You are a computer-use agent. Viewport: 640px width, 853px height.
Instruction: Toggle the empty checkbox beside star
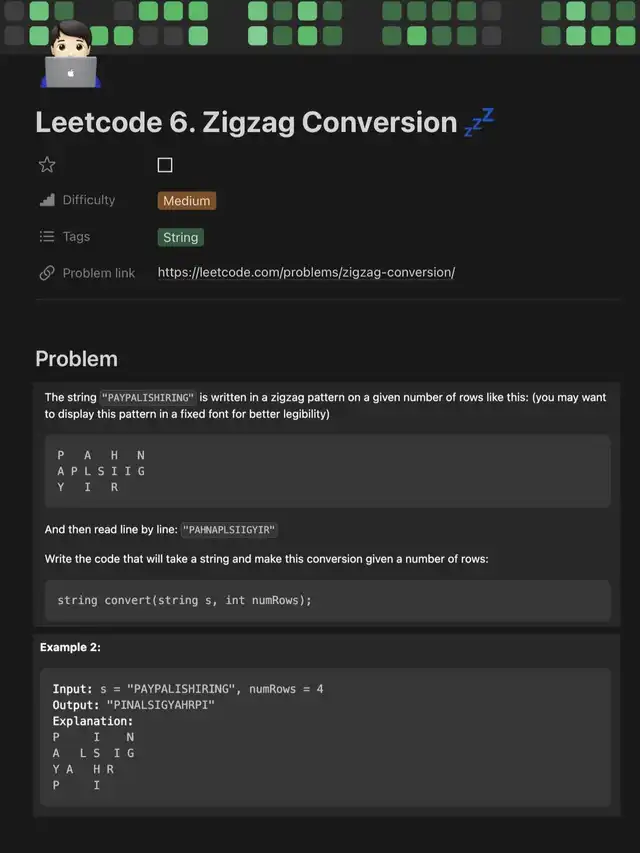click(x=165, y=165)
